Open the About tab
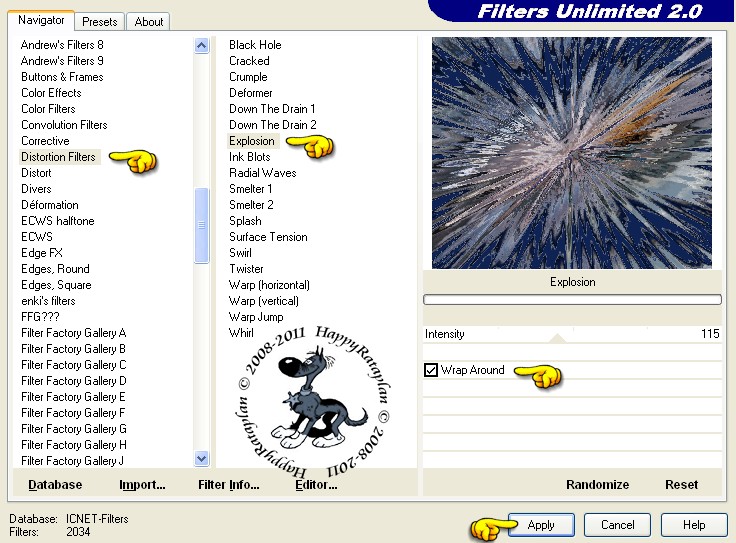 [x=148, y=22]
